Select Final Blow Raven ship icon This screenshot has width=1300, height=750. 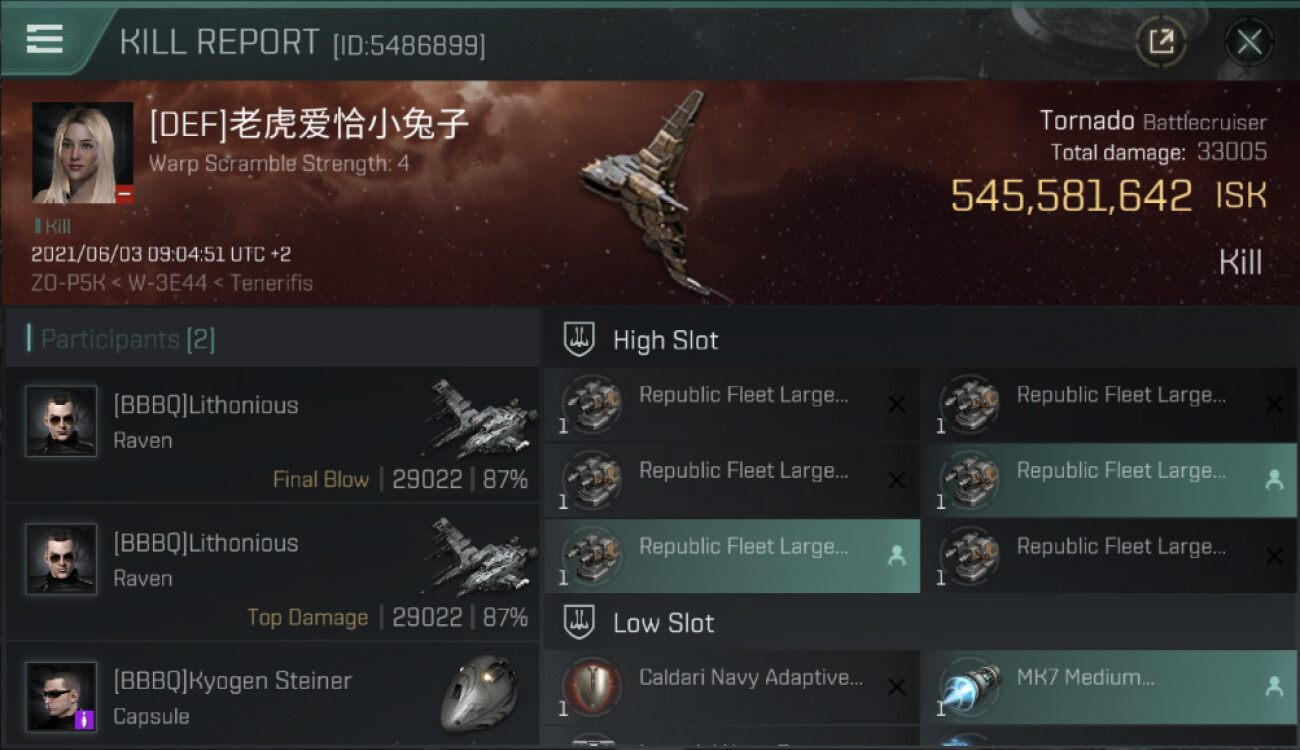point(482,418)
